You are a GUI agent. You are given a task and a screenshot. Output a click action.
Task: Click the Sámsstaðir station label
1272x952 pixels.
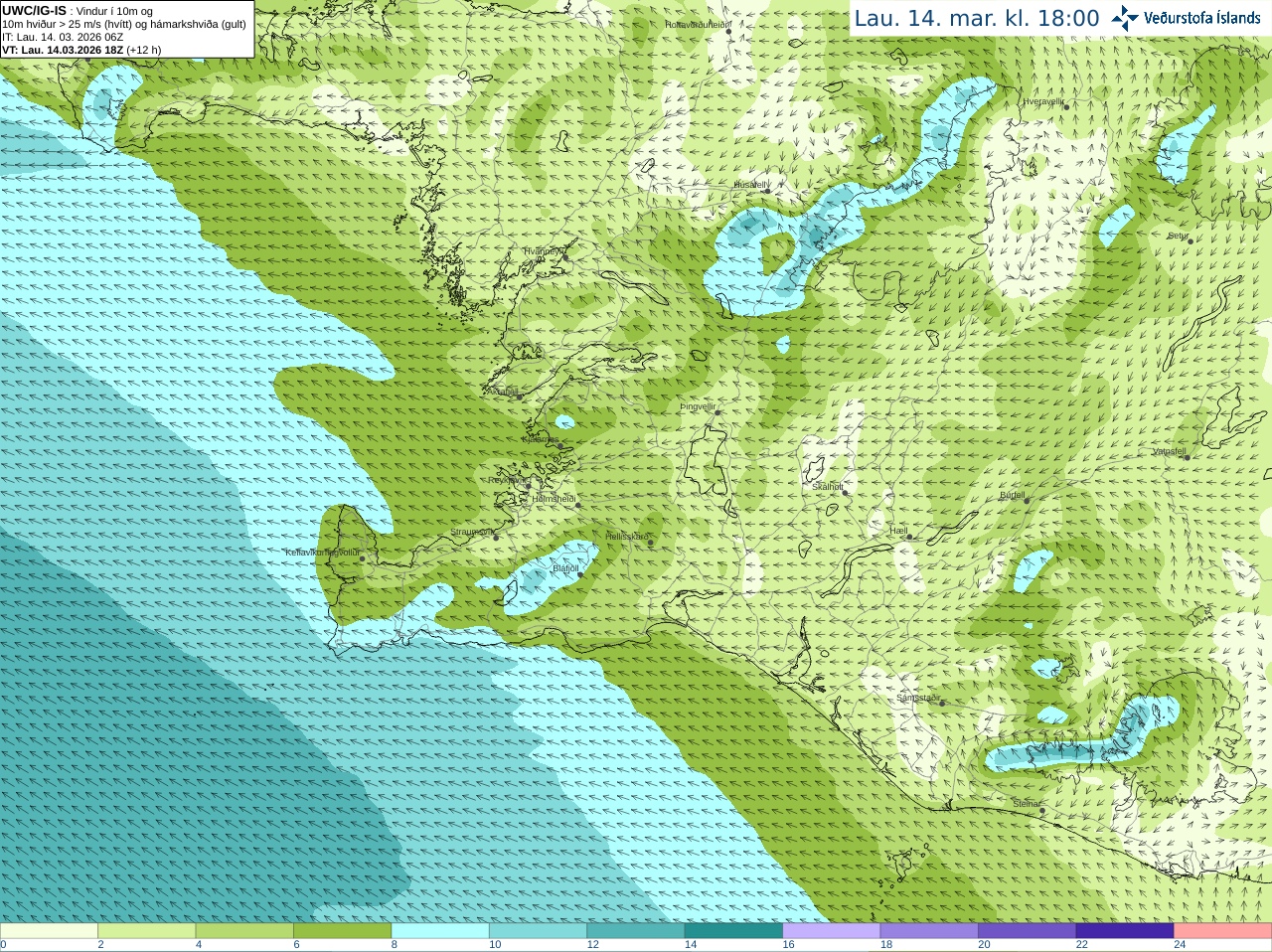pos(918,698)
